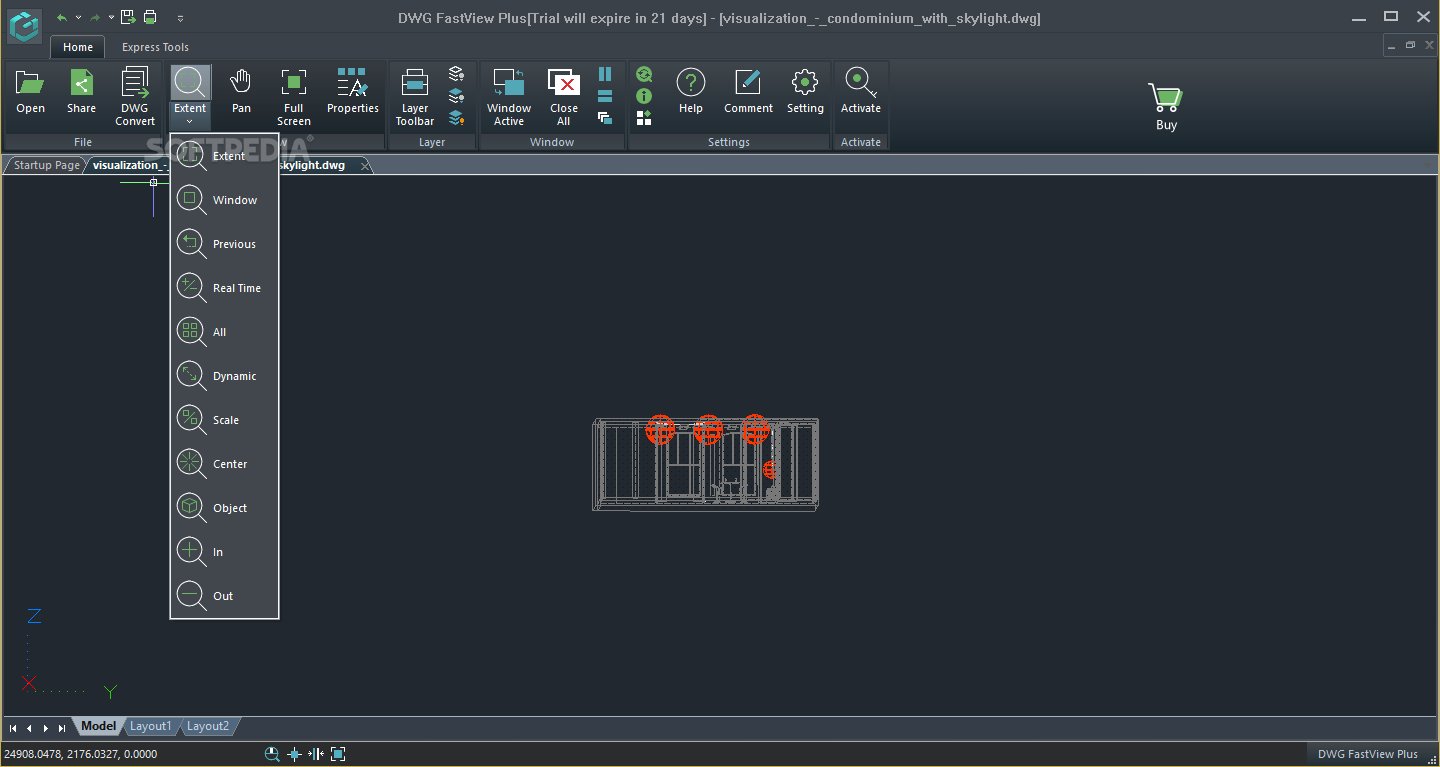Open the Properties panel

click(353, 92)
